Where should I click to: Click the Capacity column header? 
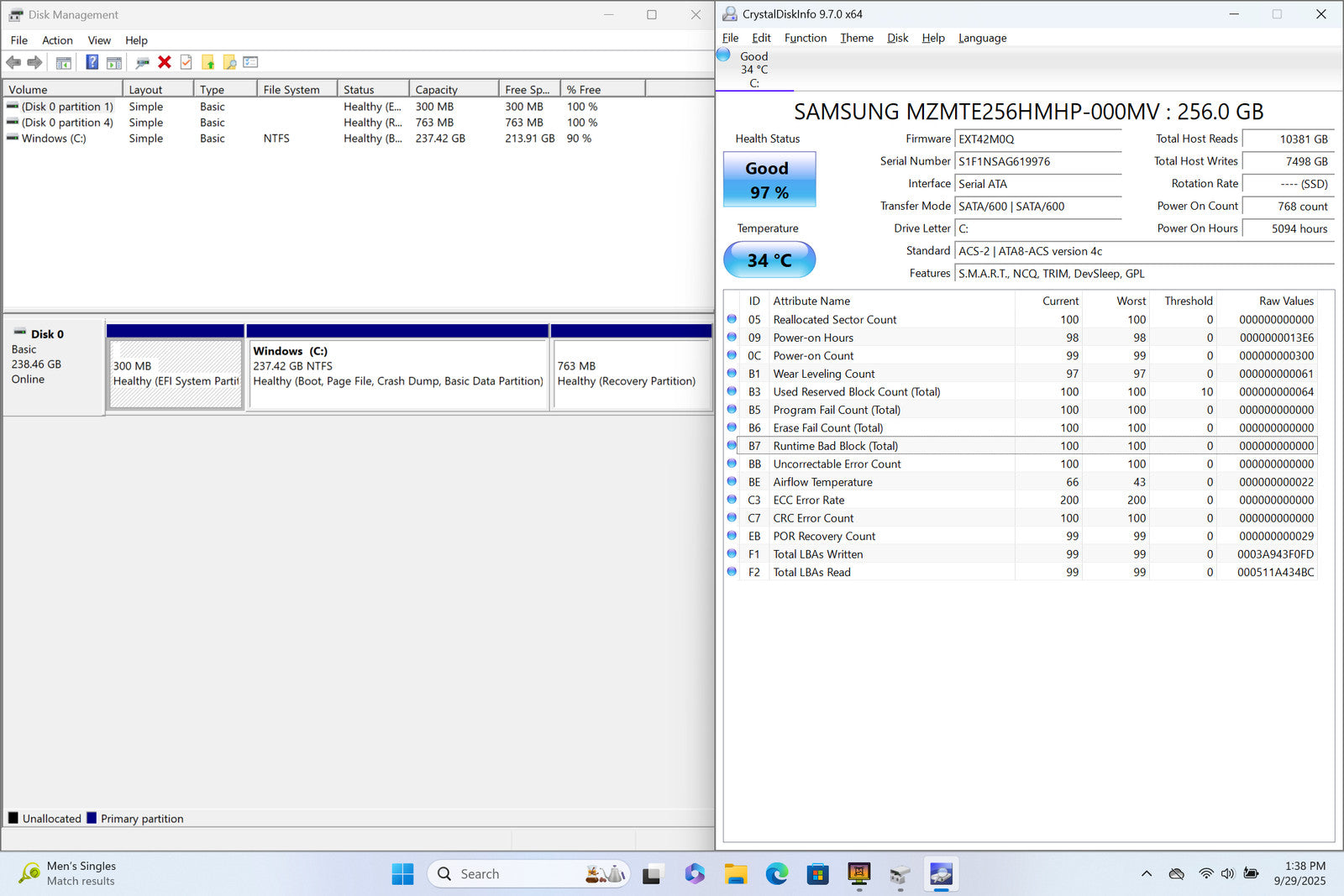pos(452,90)
